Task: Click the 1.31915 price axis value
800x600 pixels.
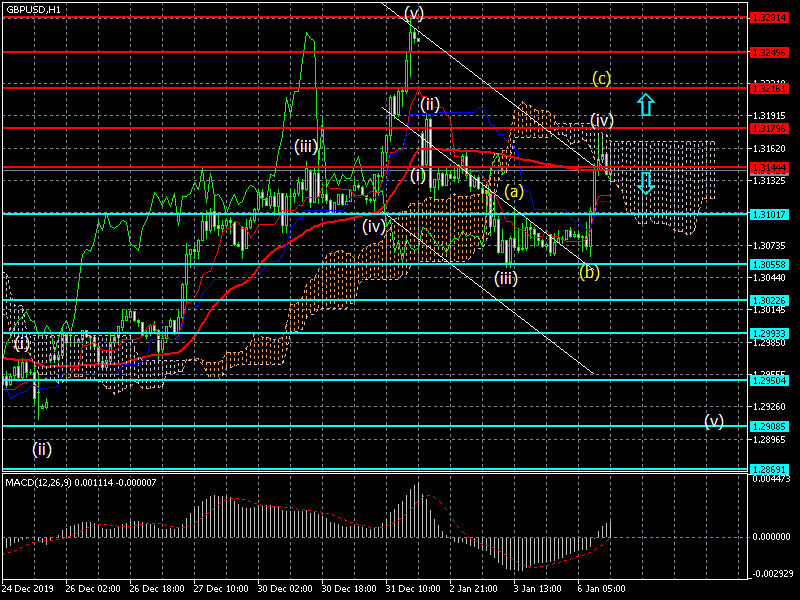Action: (x=769, y=116)
